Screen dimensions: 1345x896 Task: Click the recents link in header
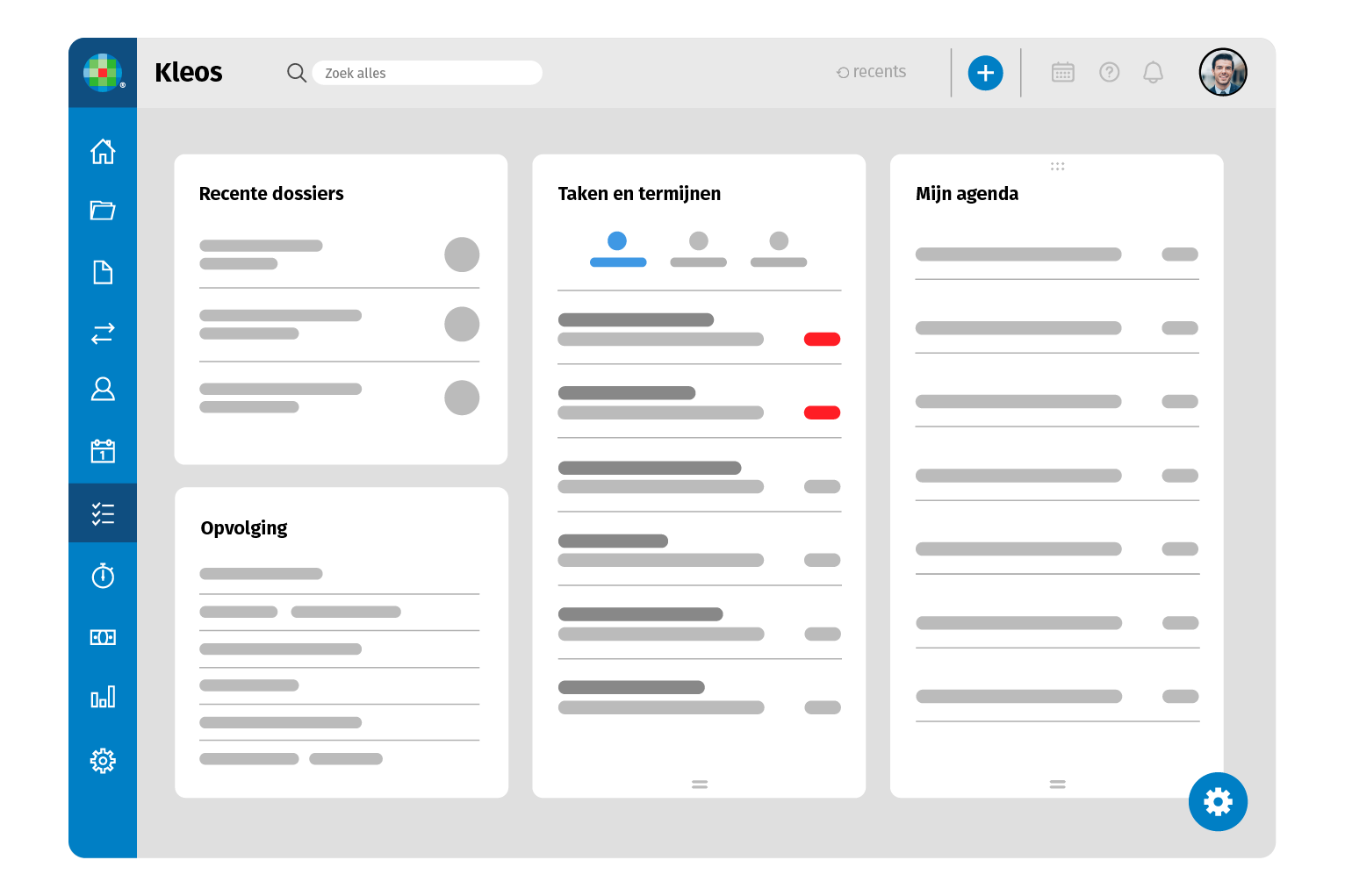[872, 72]
